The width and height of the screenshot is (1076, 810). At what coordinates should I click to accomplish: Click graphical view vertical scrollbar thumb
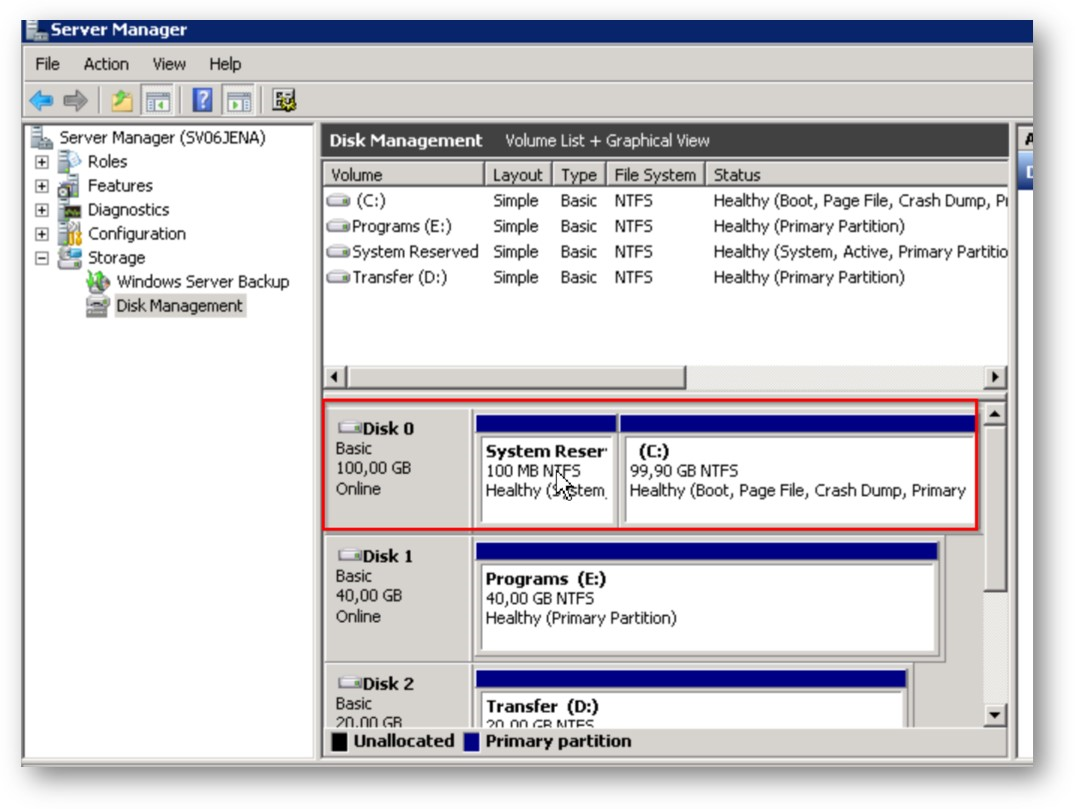pyautogui.click(x=994, y=508)
